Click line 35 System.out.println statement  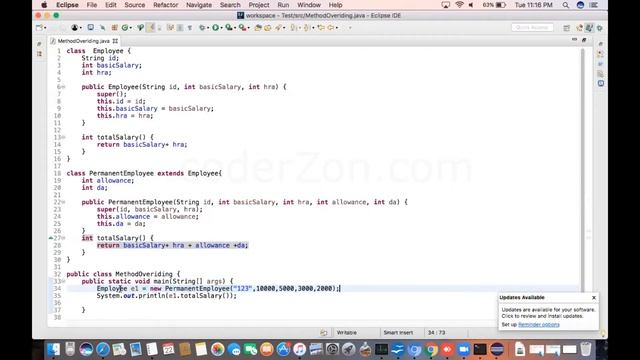pos(167,296)
